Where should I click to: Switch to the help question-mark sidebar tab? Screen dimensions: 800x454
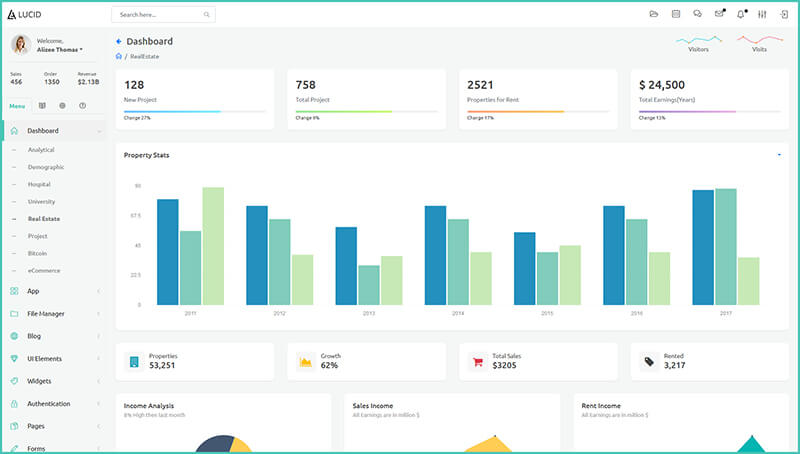82,105
